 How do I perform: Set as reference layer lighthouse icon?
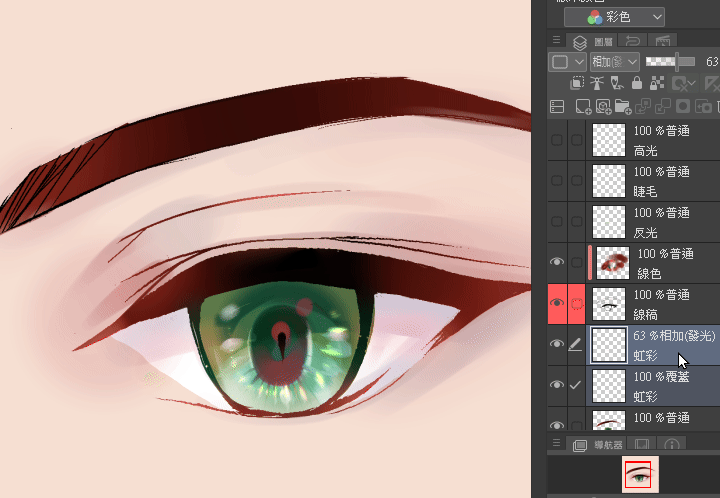tap(596, 83)
